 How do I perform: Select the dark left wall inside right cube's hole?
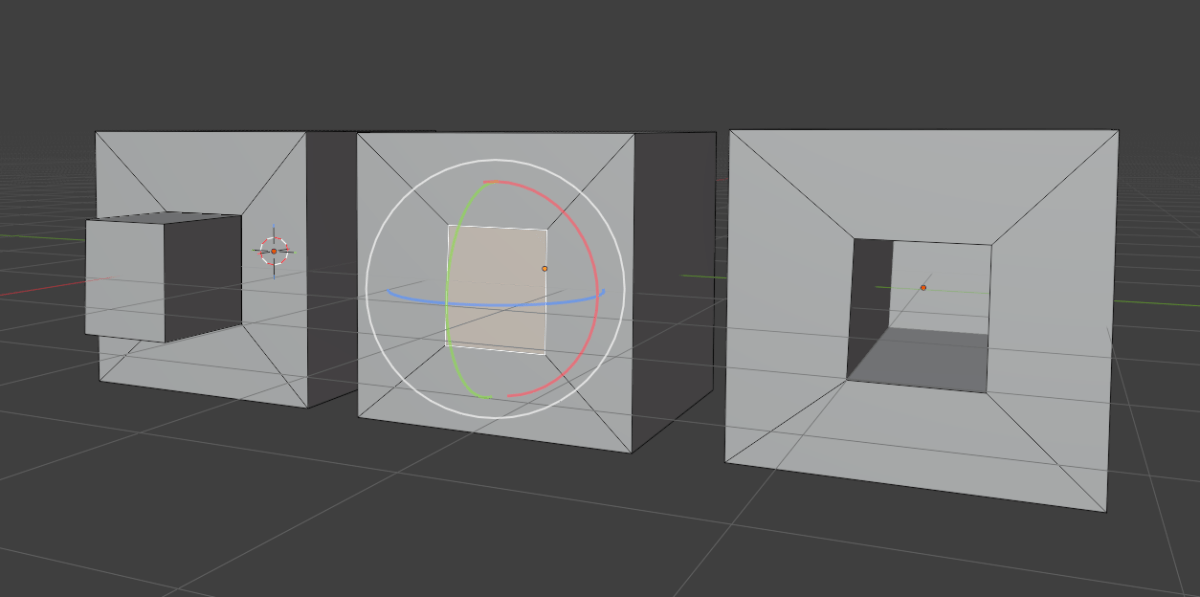tap(870, 305)
